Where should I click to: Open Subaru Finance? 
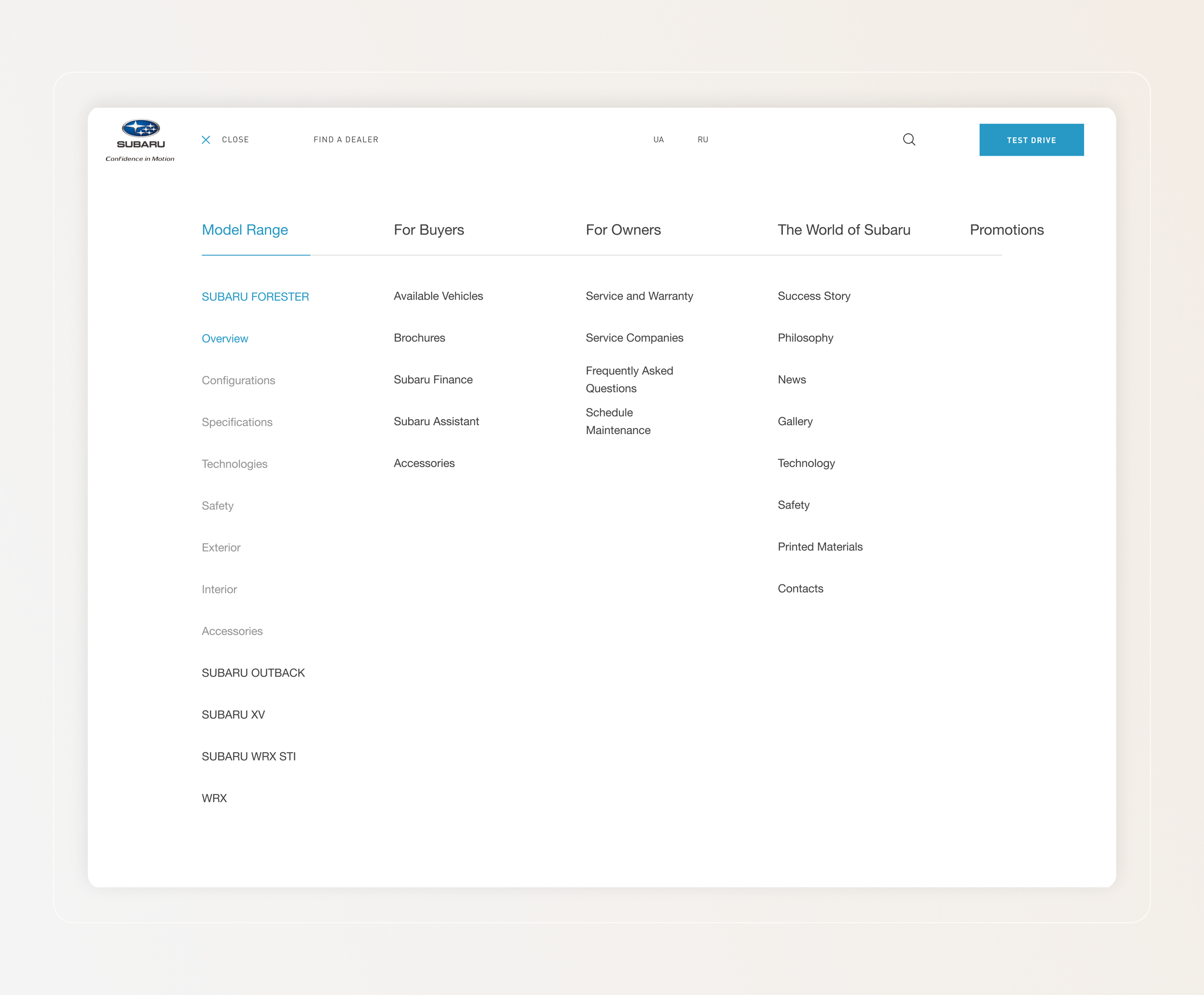point(433,380)
